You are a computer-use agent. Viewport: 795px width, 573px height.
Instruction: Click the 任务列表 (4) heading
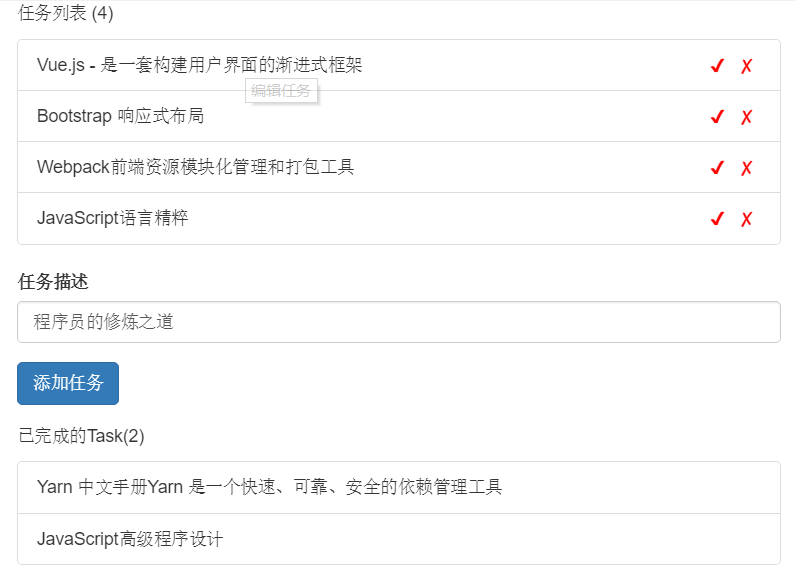66,14
